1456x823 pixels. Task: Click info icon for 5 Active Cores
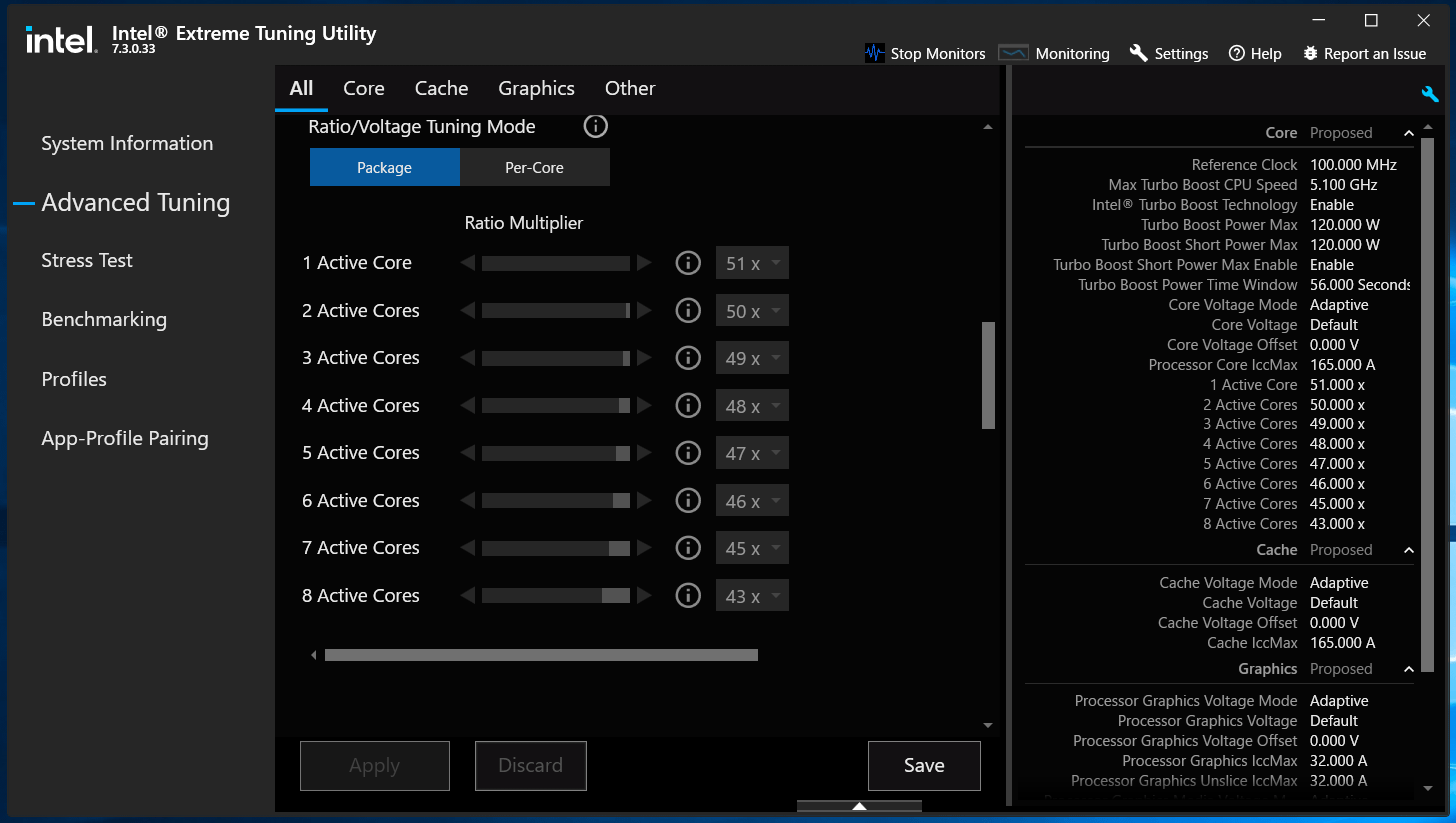(x=688, y=453)
